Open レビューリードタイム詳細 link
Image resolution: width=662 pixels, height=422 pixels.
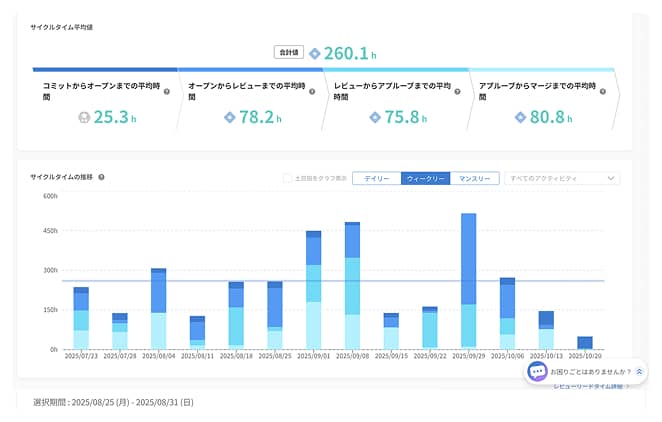coord(591,386)
